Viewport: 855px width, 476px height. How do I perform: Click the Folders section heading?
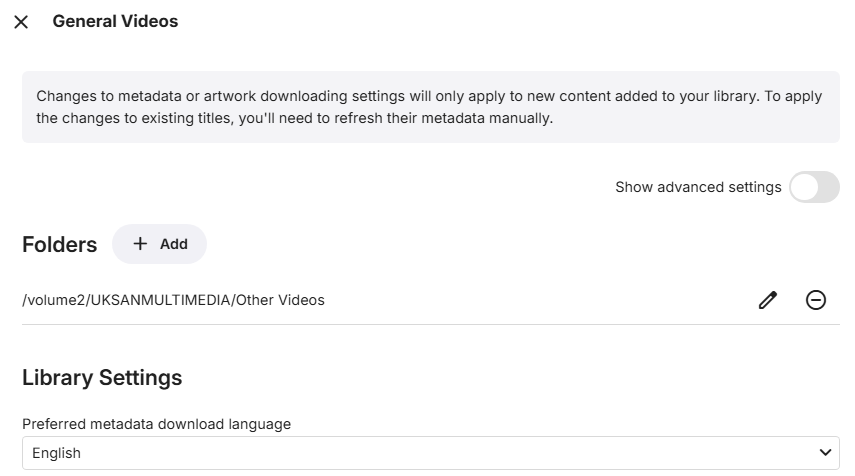pyautogui.click(x=60, y=245)
